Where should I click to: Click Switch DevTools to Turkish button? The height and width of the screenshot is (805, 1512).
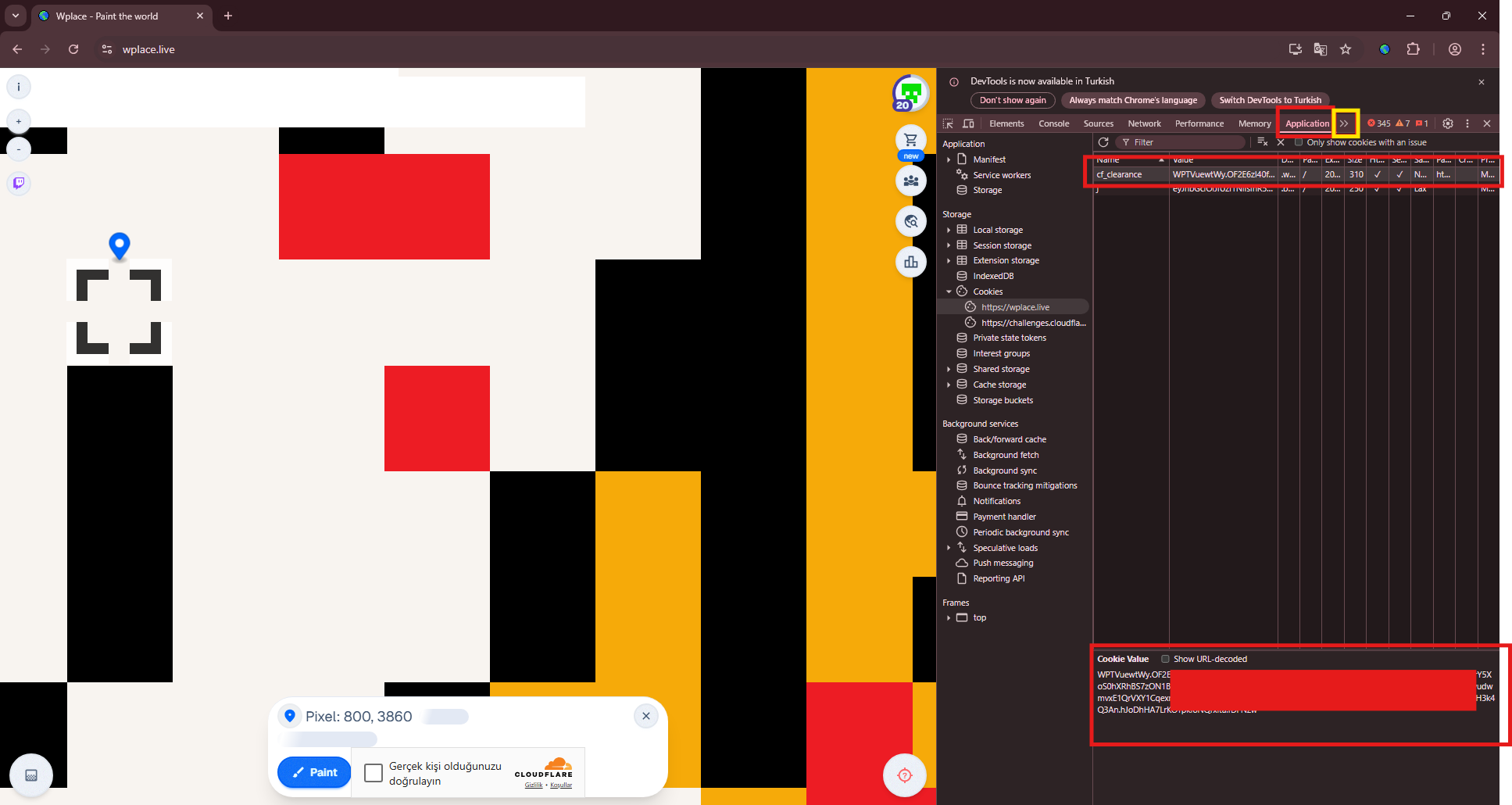pyautogui.click(x=1270, y=100)
